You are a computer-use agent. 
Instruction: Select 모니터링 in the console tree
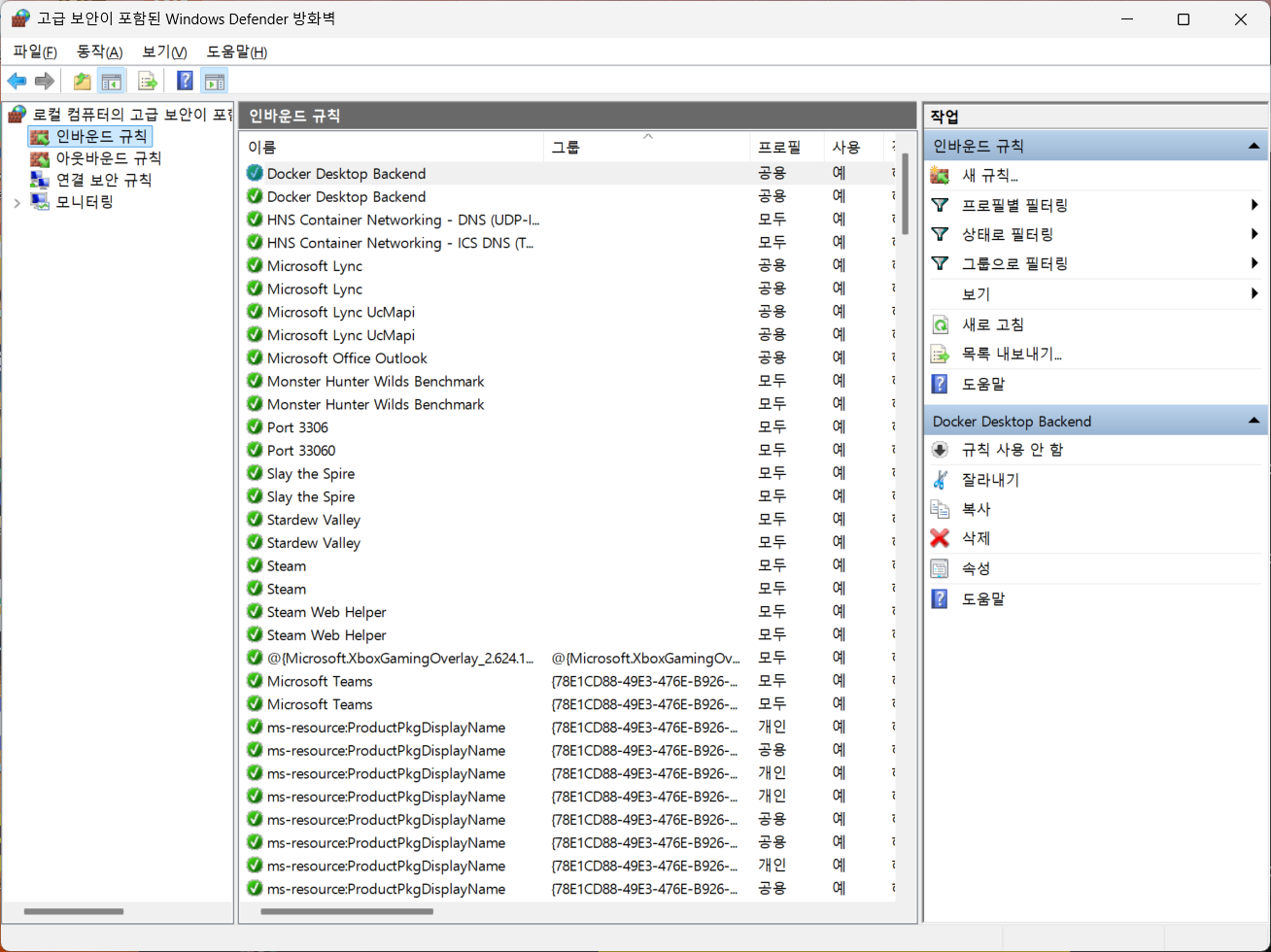(x=72, y=202)
